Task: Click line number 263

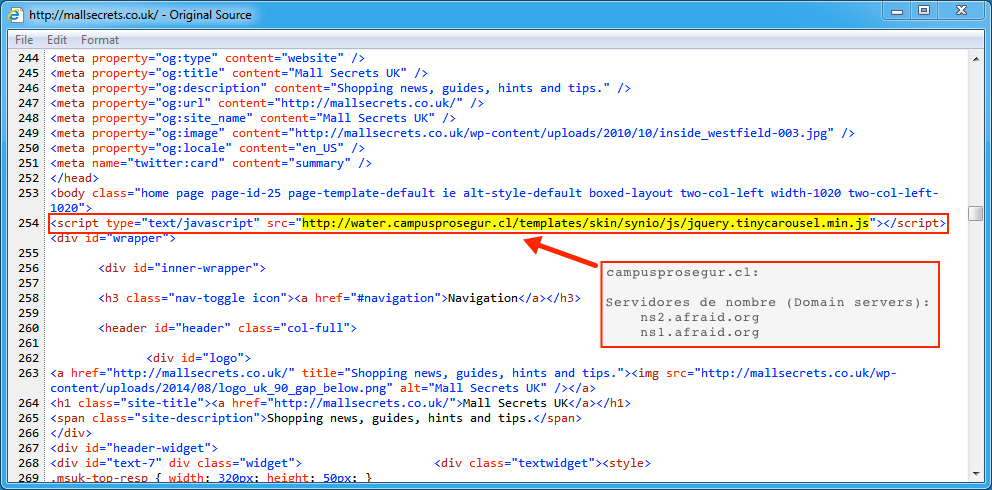Action: pyautogui.click(x=28, y=373)
